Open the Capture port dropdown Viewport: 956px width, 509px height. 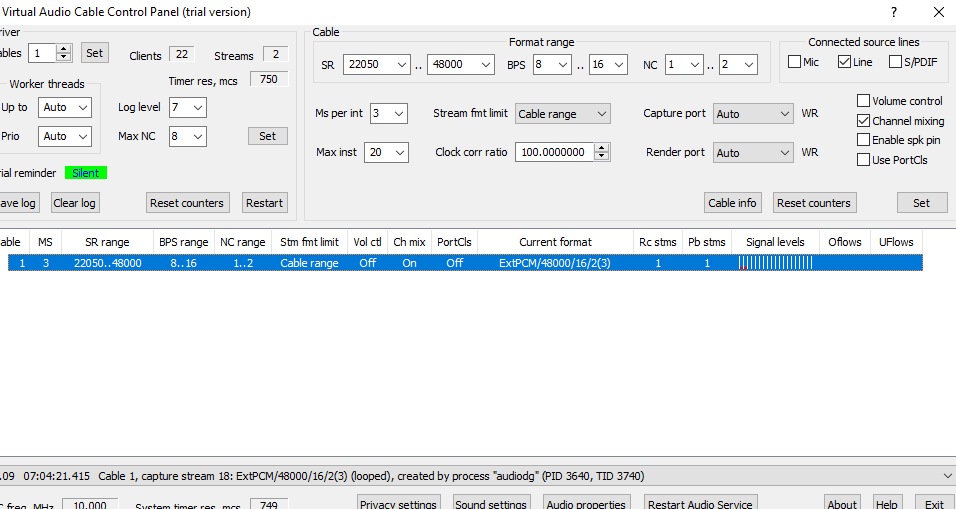tap(754, 113)
